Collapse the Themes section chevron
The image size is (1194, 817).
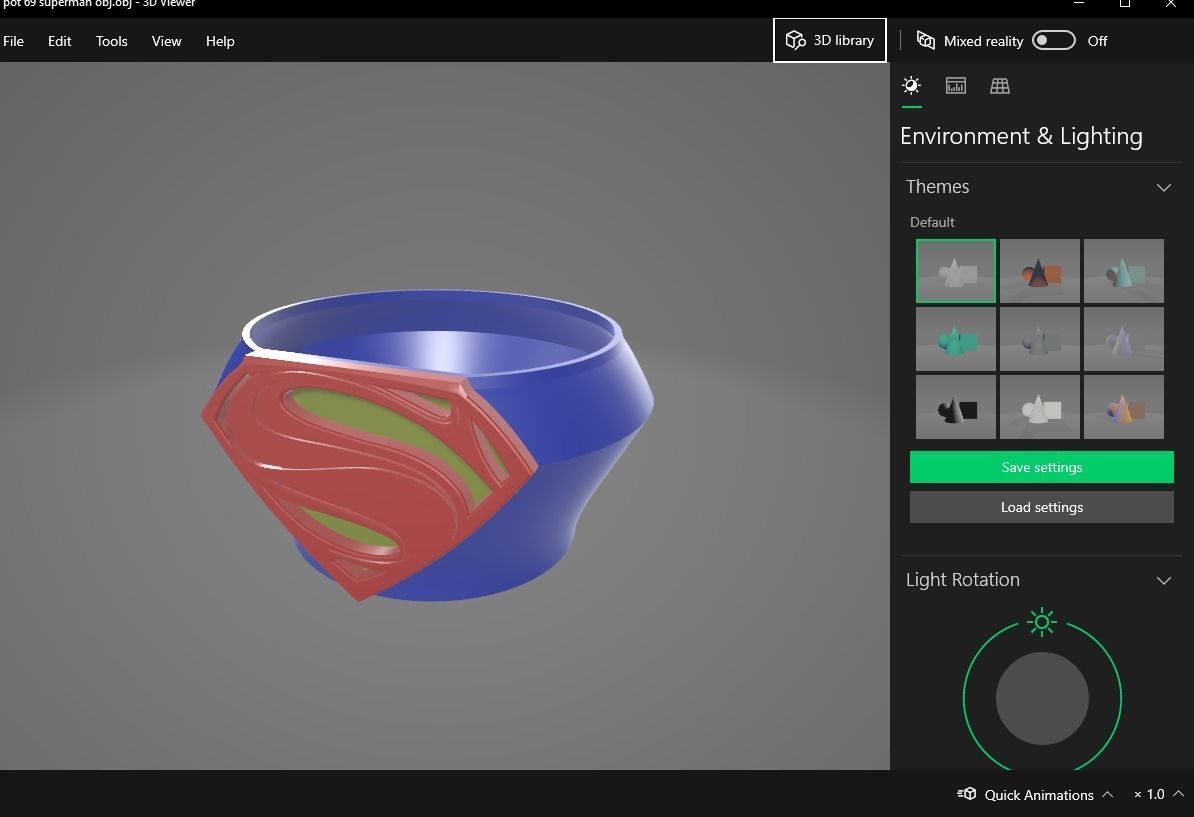click(x=1164, y=187)
